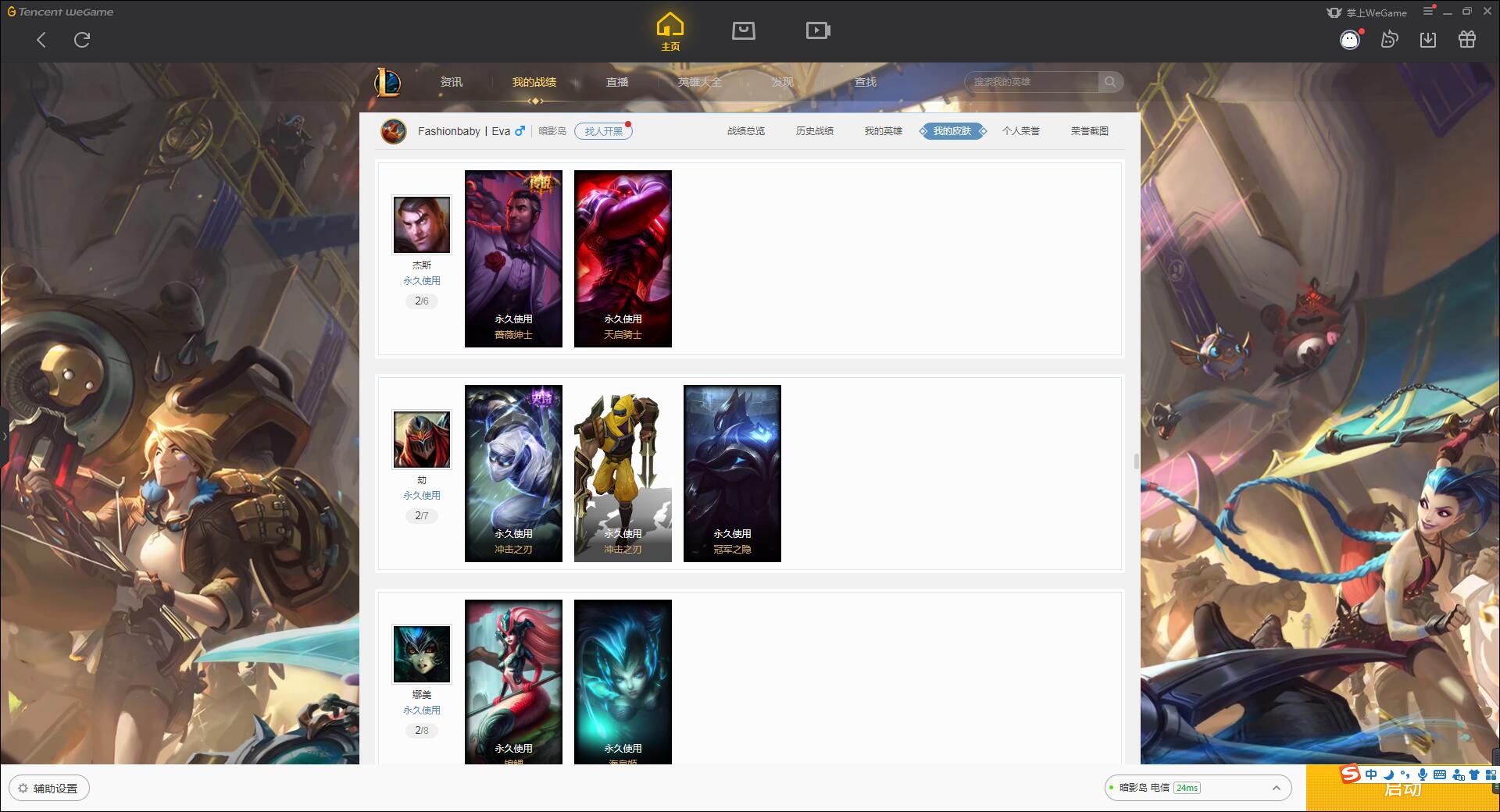Click the 2/7 skin count for 劫
The image size is (1500, 812).
pos(422,515)
